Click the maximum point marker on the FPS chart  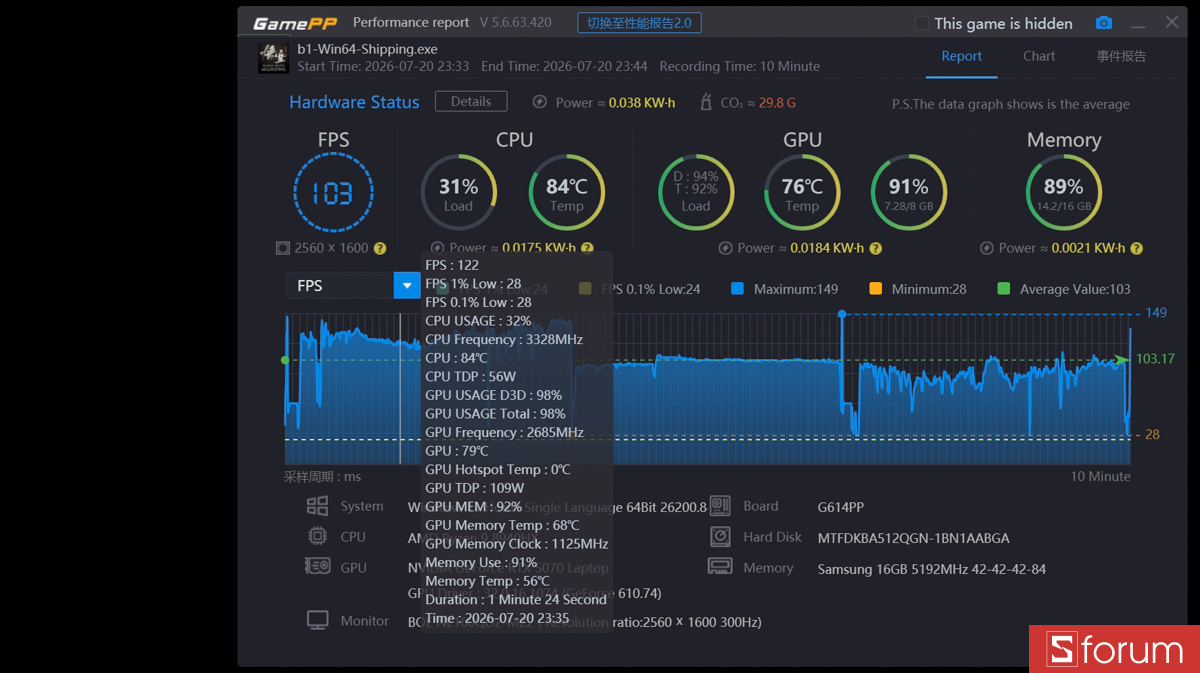tap(842, 314)
